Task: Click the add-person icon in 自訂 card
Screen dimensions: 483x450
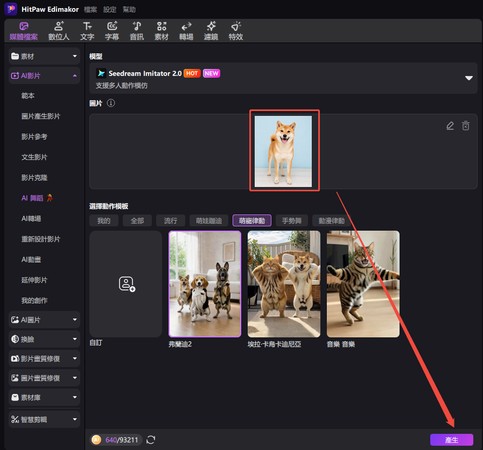Action: tap(127, 284)
